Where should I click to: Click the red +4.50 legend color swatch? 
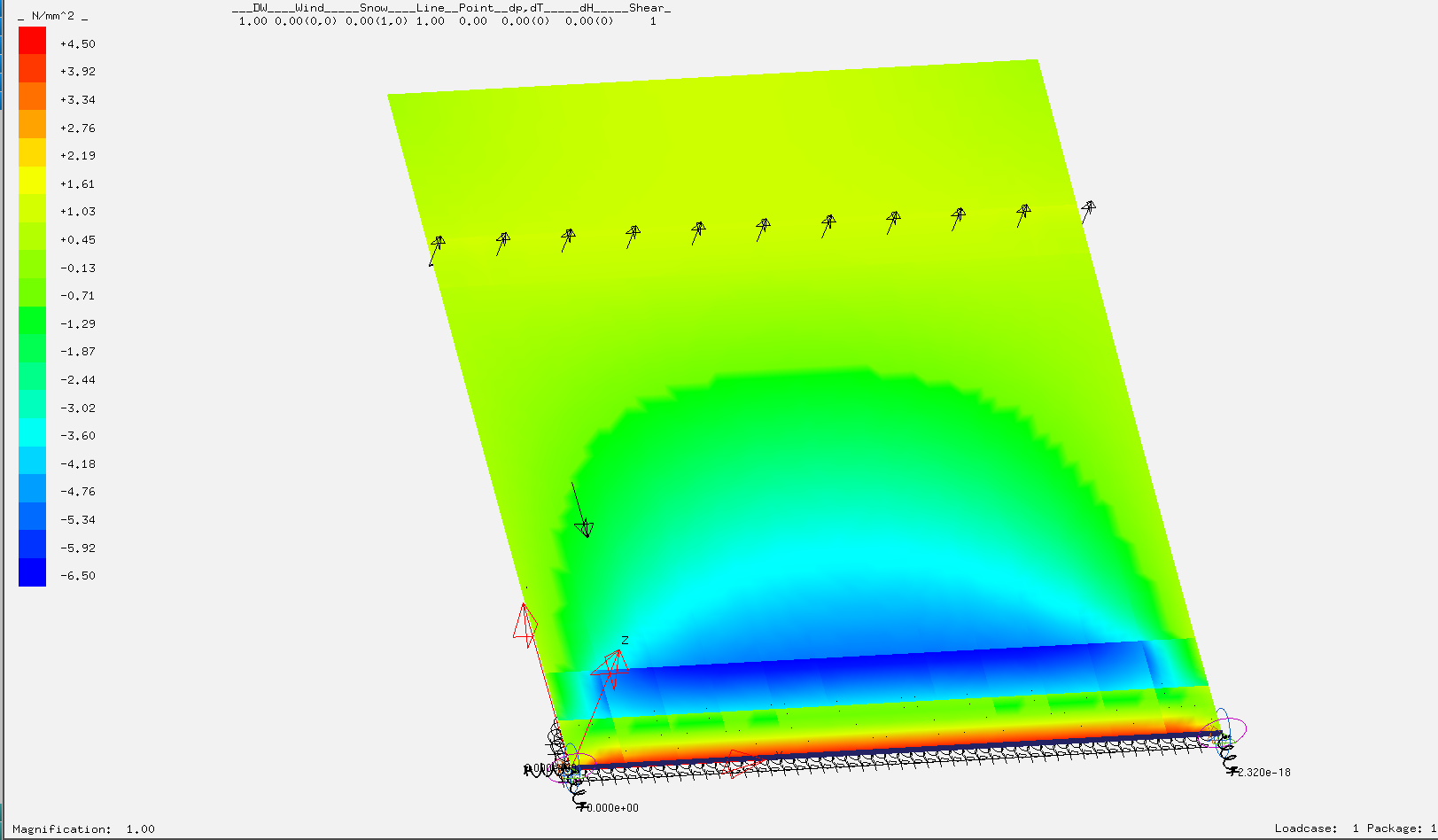[x=32, y=42]
